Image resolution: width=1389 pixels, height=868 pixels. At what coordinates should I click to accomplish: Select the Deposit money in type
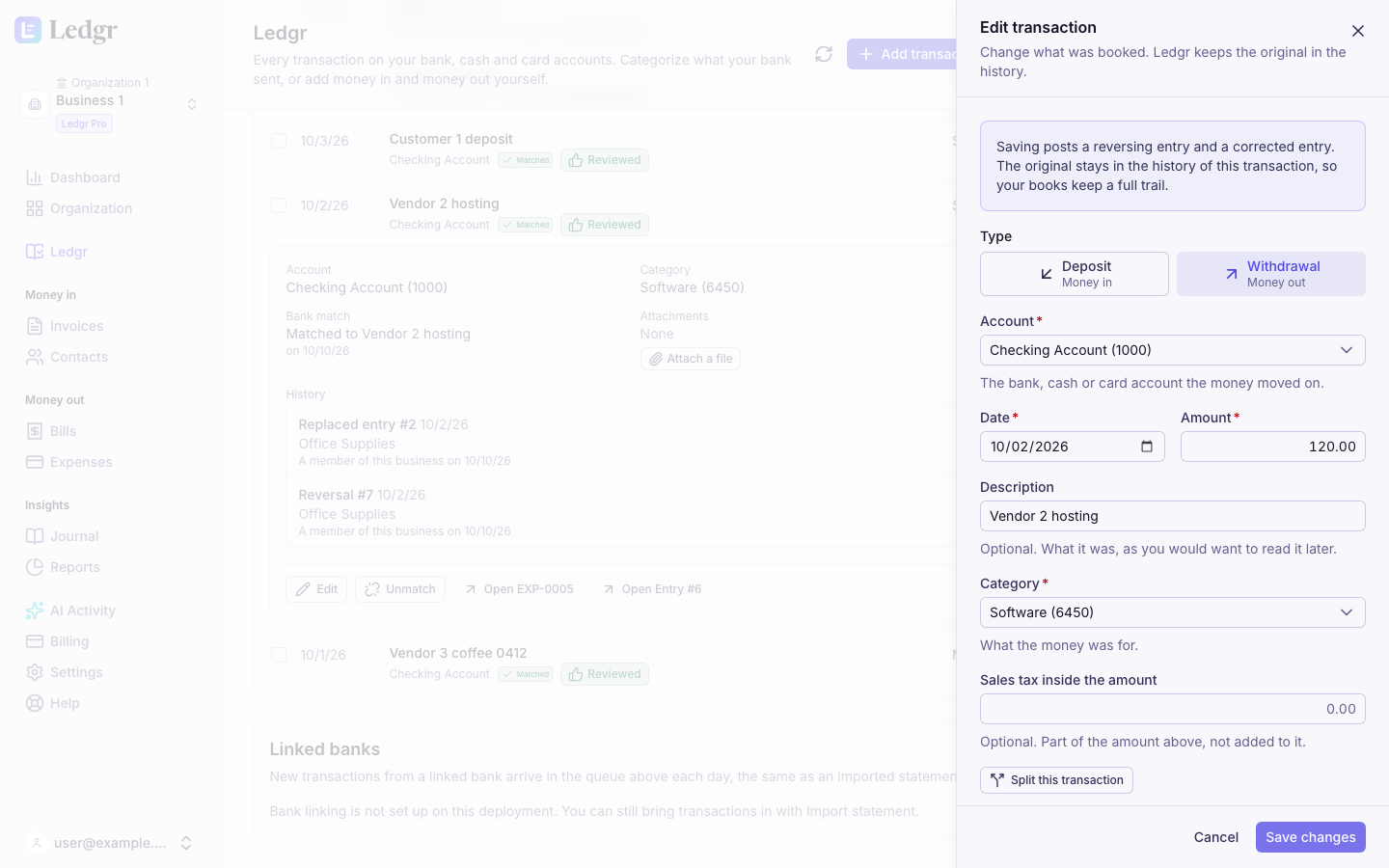(x=1075, y=274)
